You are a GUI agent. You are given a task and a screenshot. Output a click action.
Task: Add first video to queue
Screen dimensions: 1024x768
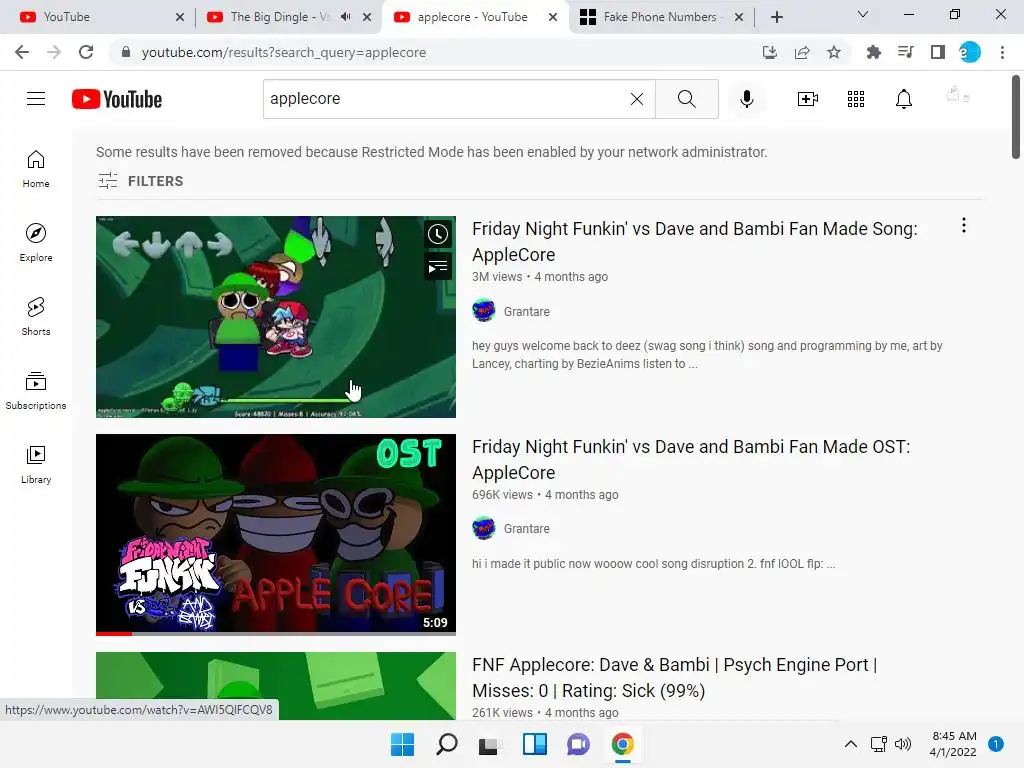(x=438, y=266)
